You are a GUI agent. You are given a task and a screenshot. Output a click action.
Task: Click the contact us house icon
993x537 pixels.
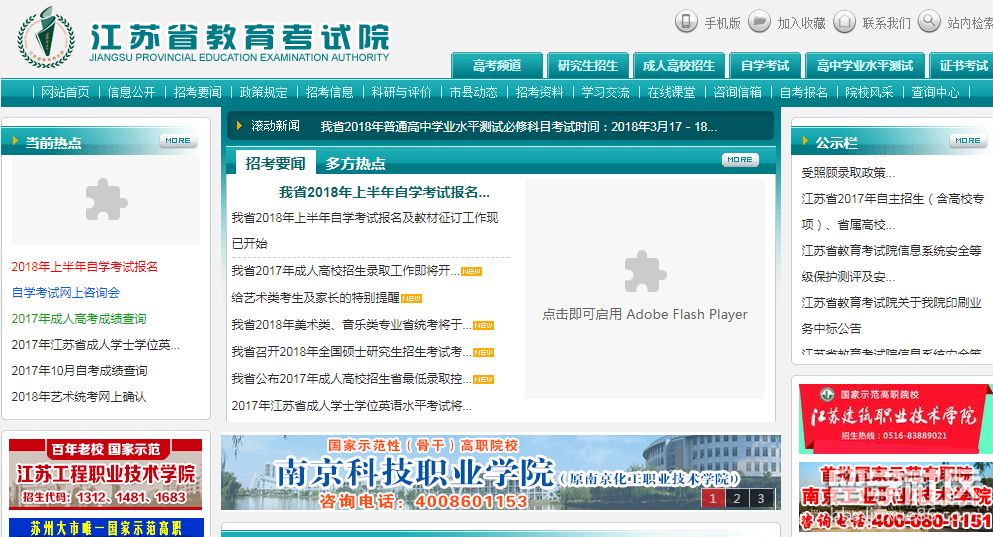coord(845,22)
